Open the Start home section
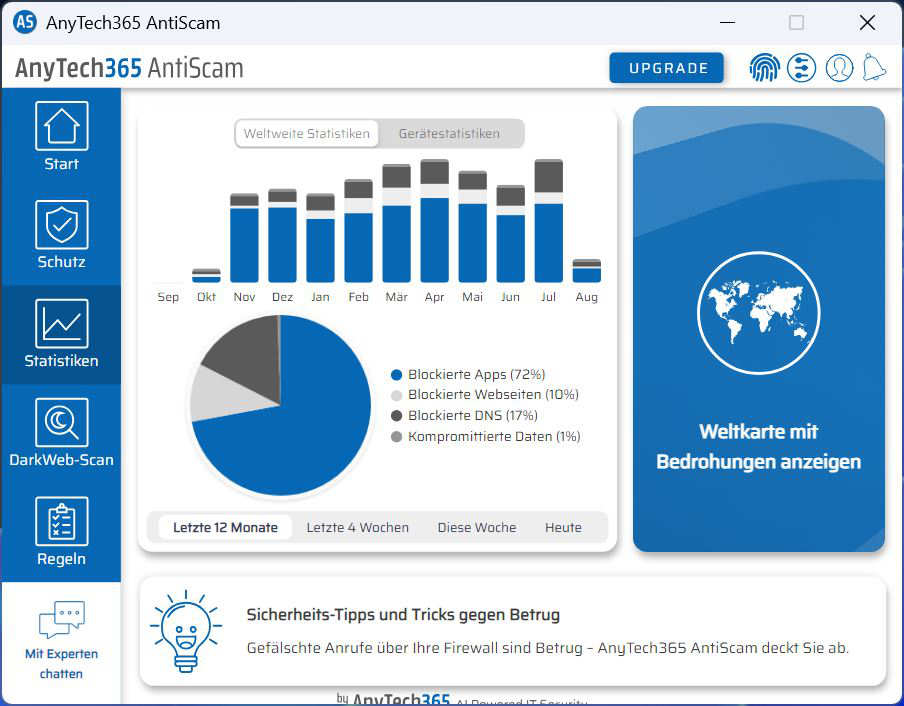Screen dimensions: 904x706 (x=61, y=137)
